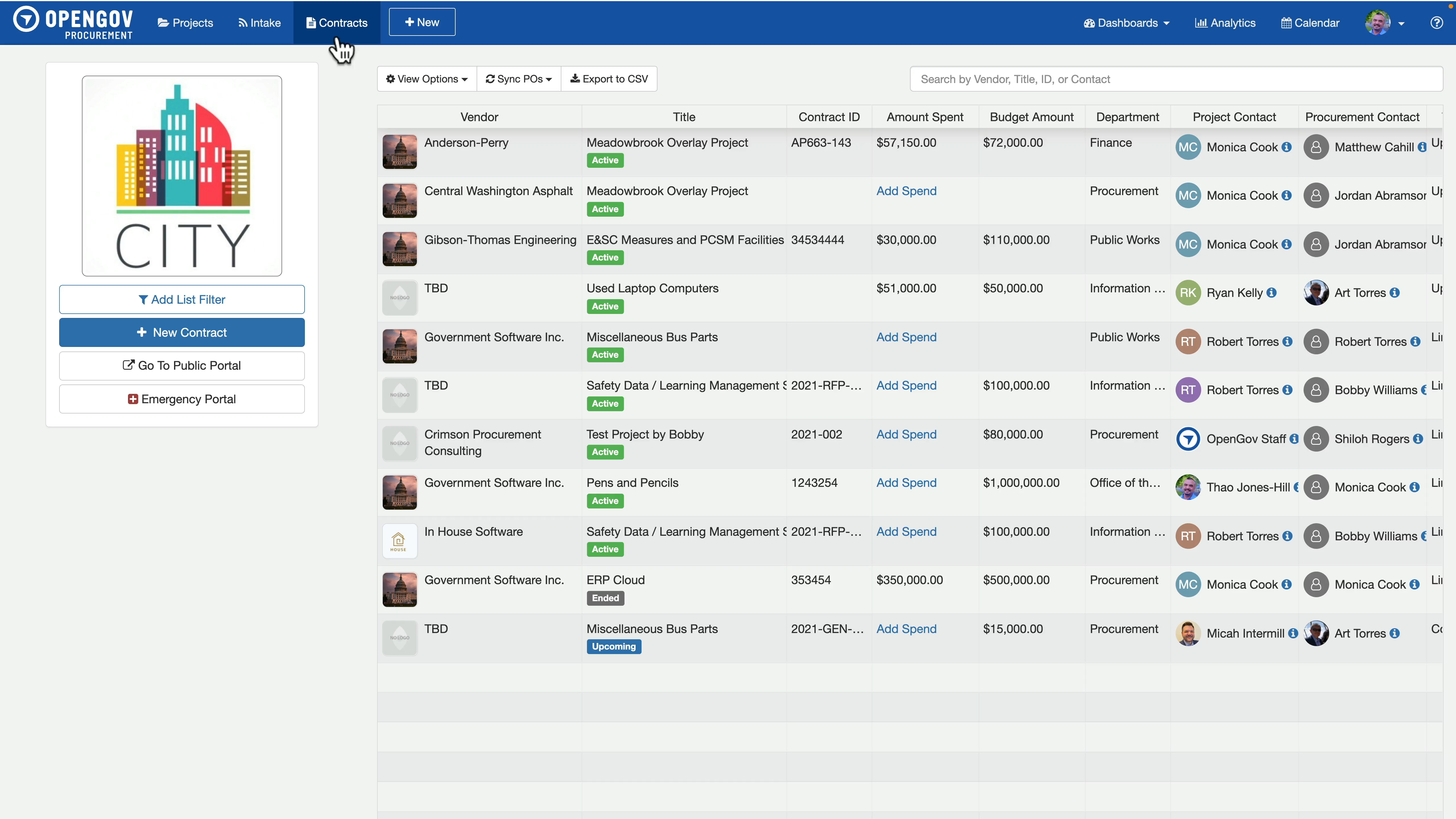The width and height of the screenshot is (1456, 819).
Task: Open the Calendar page
Action: (x=1310, y=23)
